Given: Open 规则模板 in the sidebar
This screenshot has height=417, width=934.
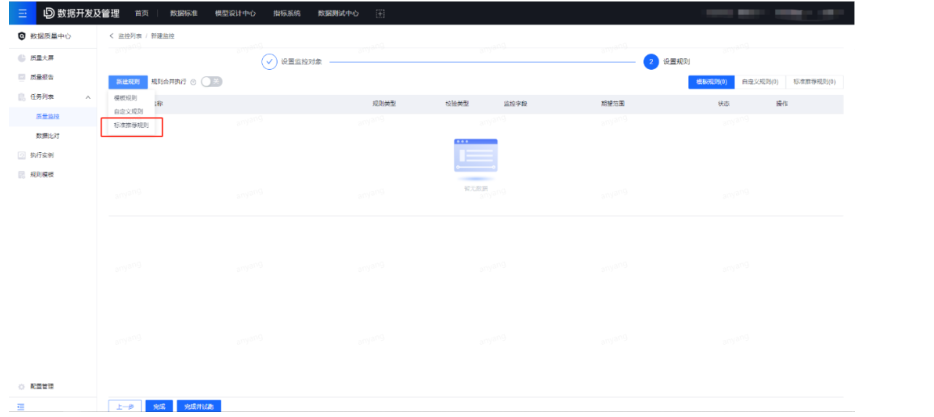Looking at the screenshot, I should click(x=42, y=175).
